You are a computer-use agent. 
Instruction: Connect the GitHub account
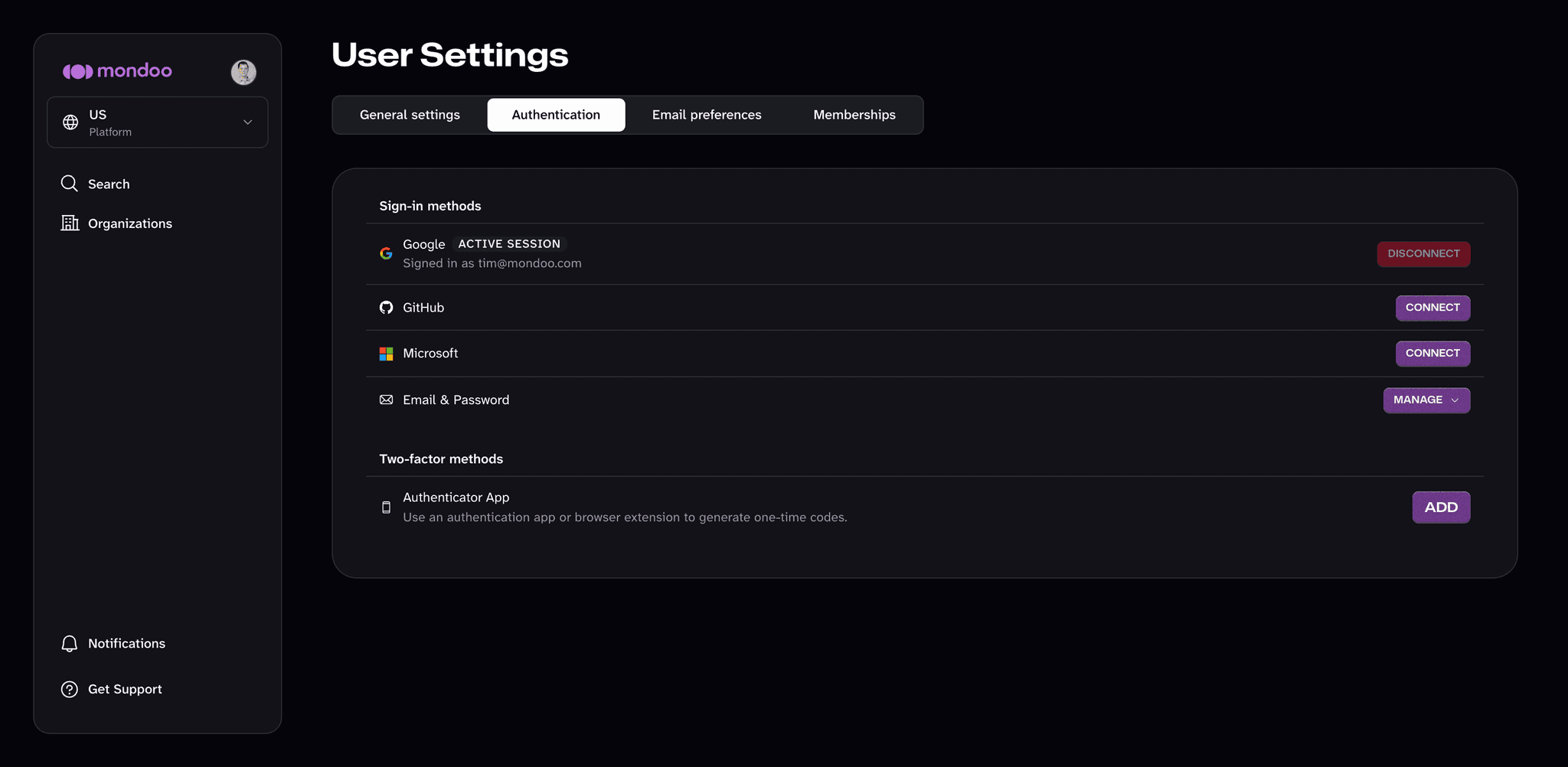(1432, 308)
